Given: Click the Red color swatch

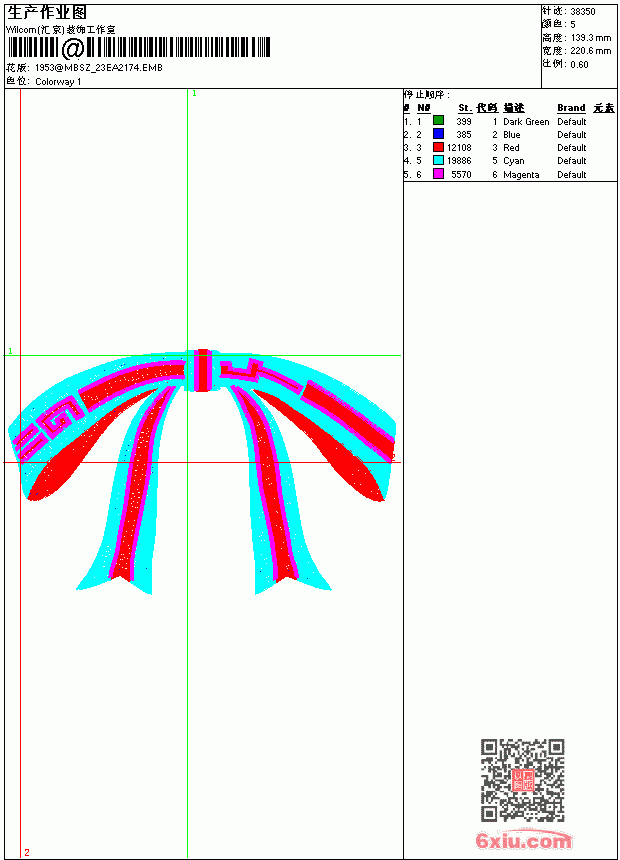Looking at the screenshot, I should [438, 147].
